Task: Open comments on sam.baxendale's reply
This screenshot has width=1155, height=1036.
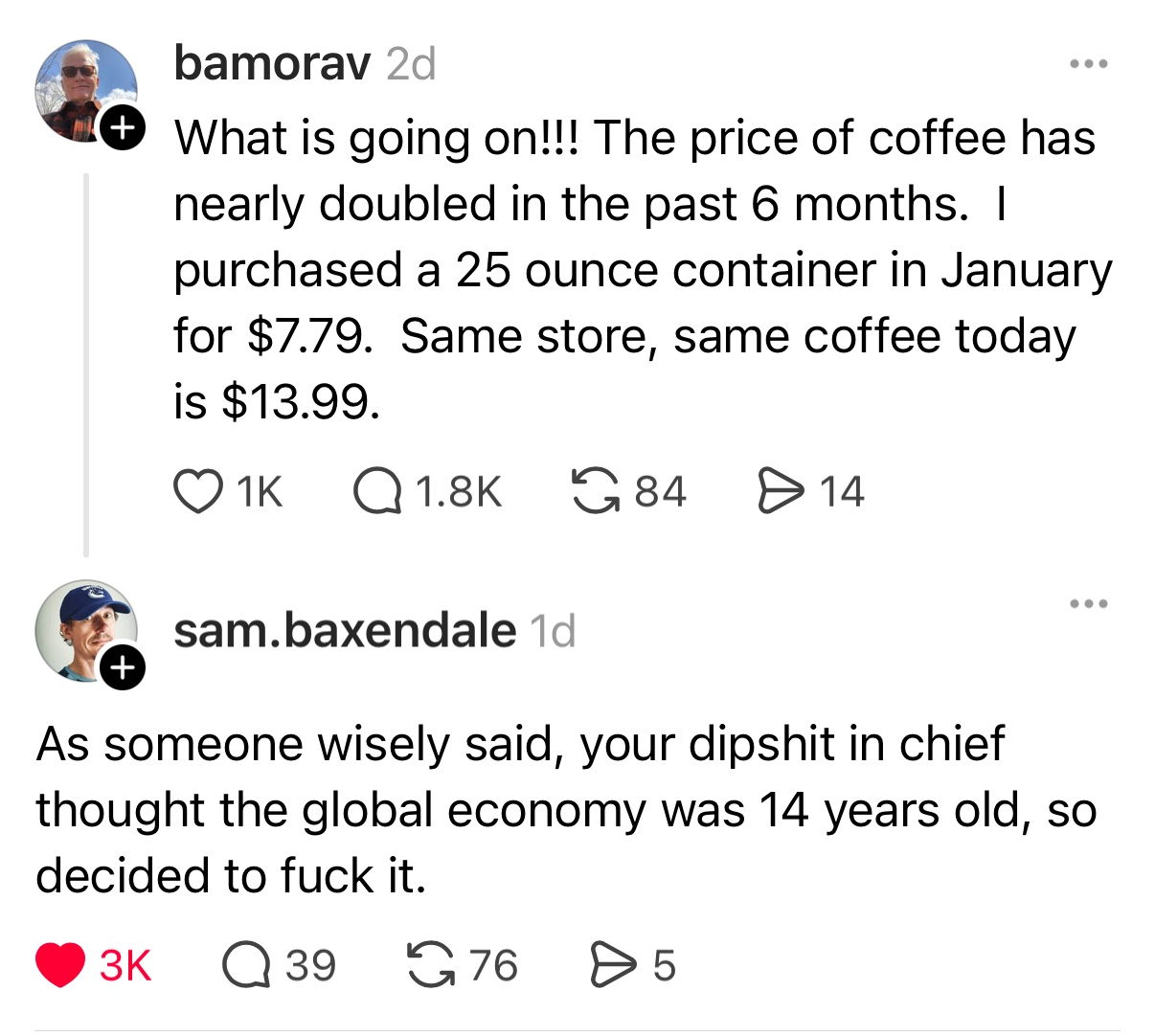Action: point(244,964)
